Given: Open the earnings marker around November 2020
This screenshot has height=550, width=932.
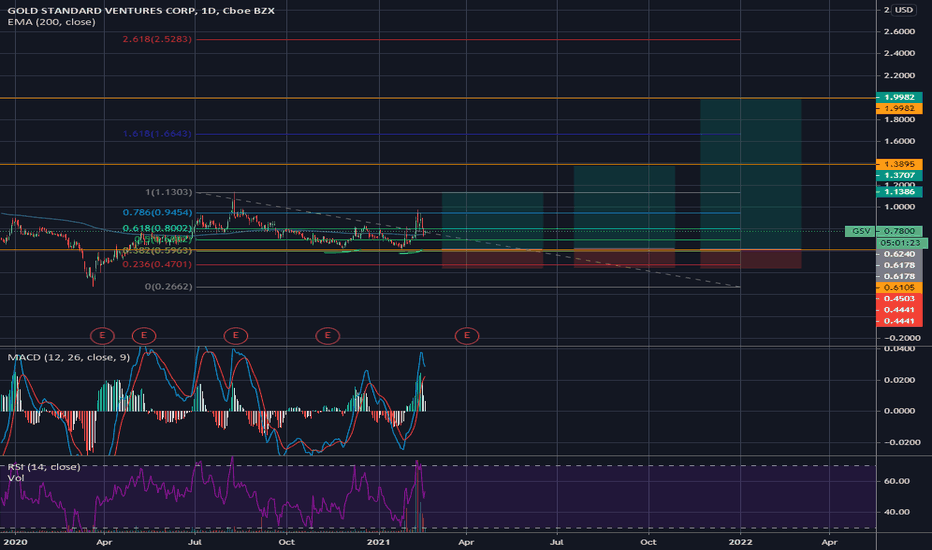Looking at the screenshot, I should [x=328, y=336].
